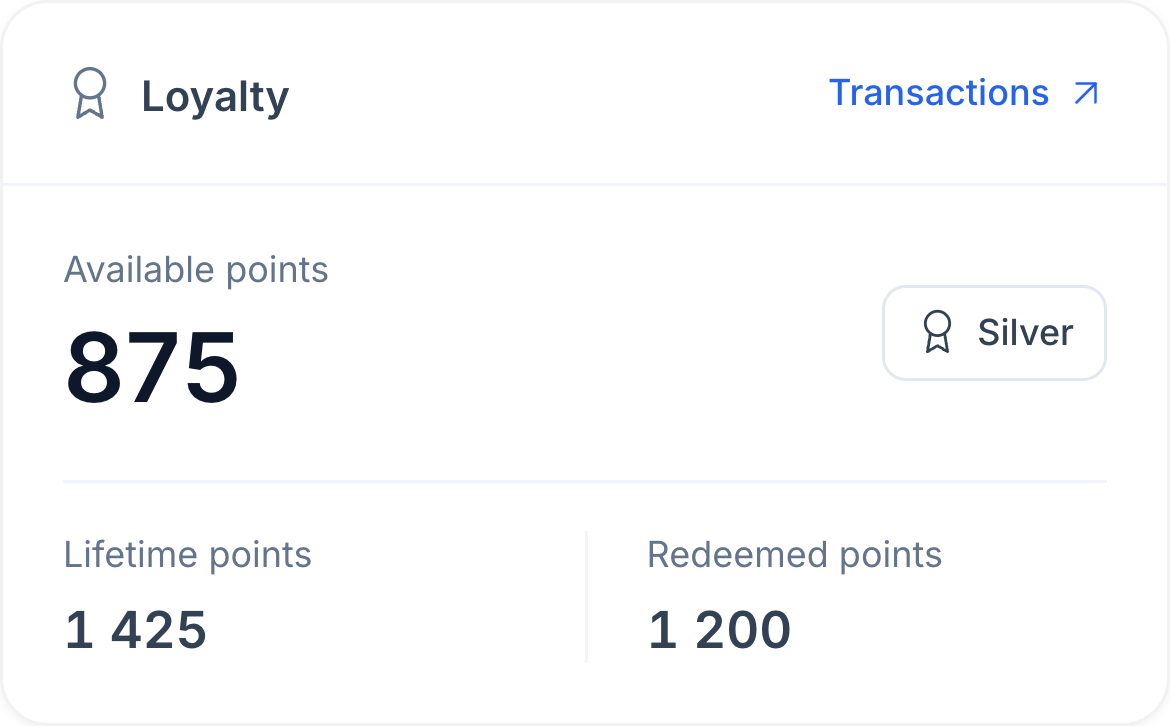The height and width of the screenshot is (726, 1170).
Task: Click the vertical divider between Lifetime and Redeemed
Action: coord(586,597)
